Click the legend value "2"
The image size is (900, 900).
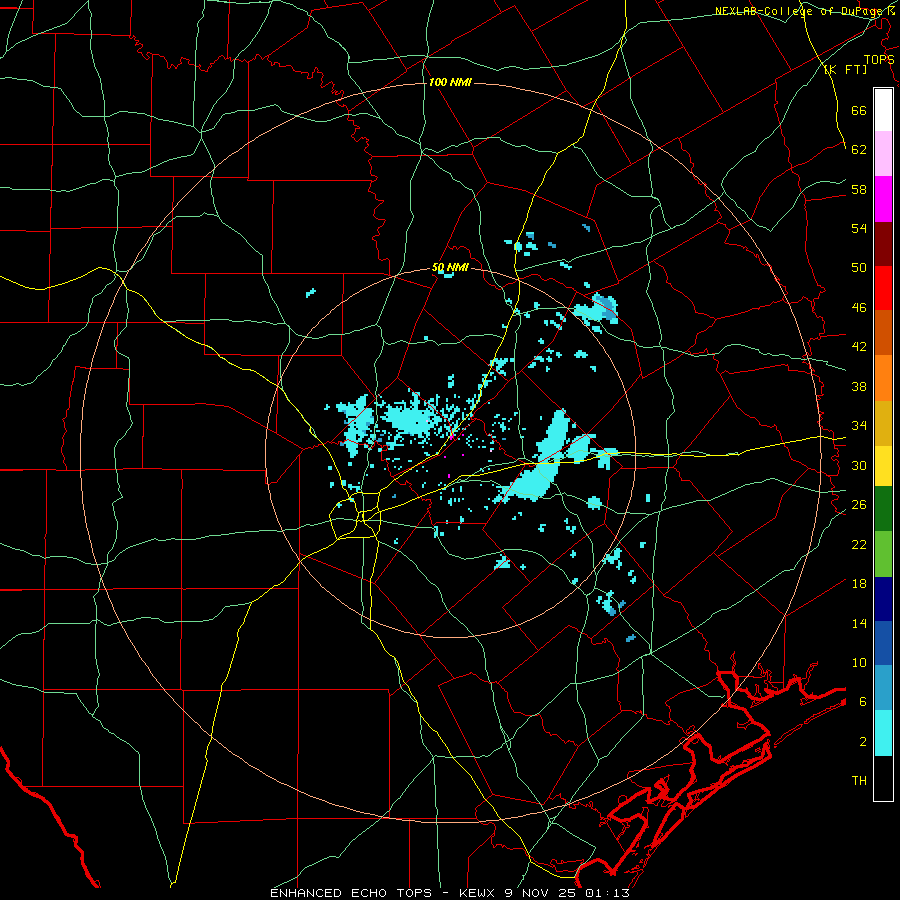[x=863, y=742]
